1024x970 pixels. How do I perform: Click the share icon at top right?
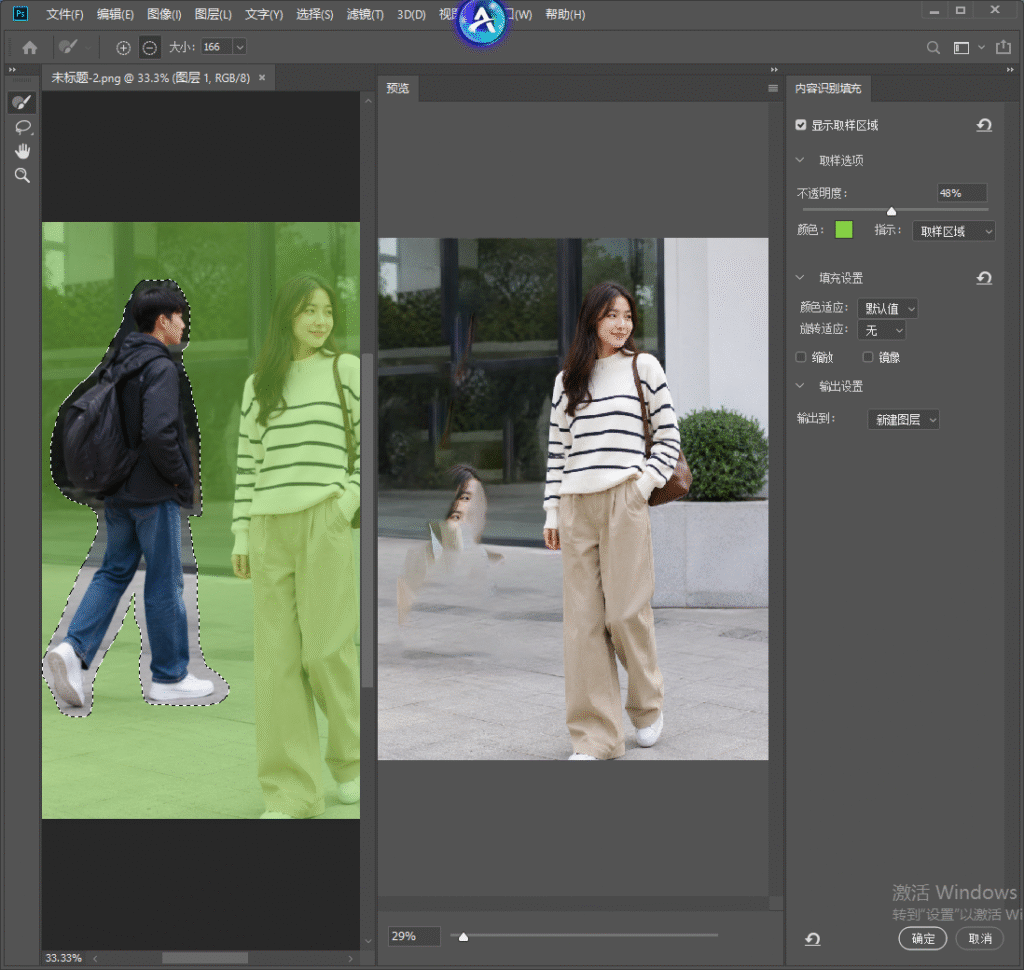[1003, 47]
